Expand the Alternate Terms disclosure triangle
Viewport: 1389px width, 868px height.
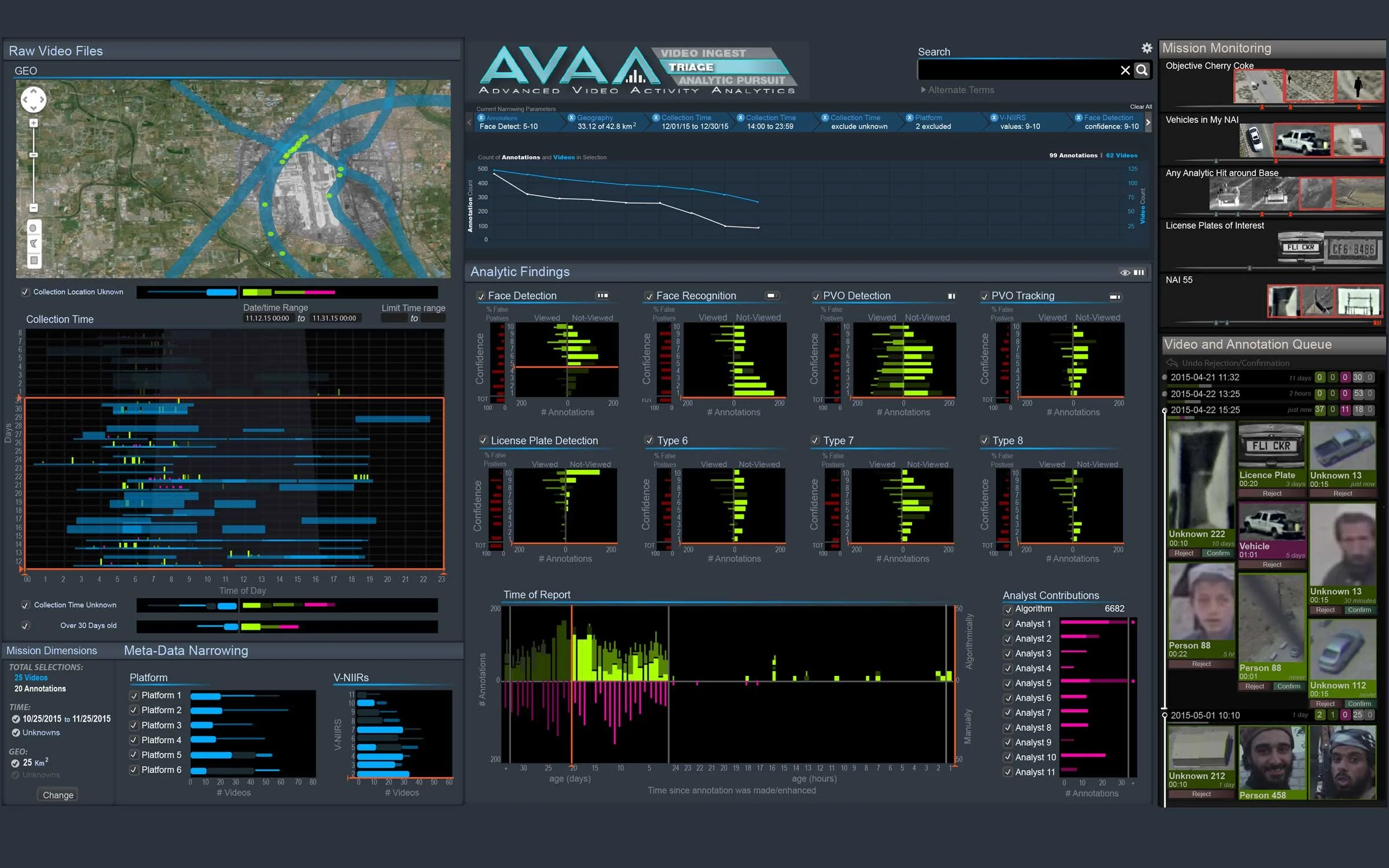pyautogui.click(x=923, y=90)
